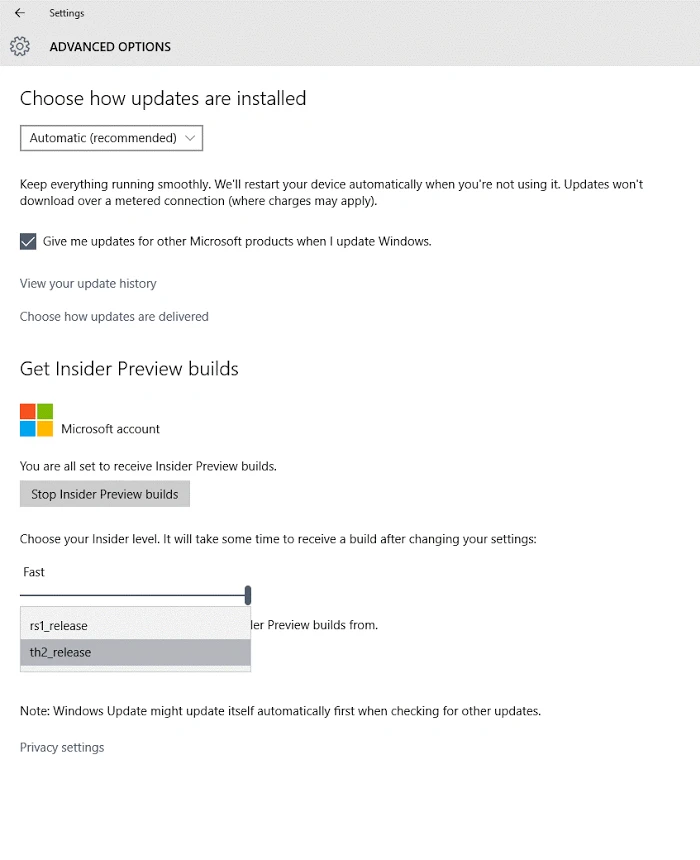
Task: Click the Get Insider Preview builds heading
Action: click(x=128, y=368)
